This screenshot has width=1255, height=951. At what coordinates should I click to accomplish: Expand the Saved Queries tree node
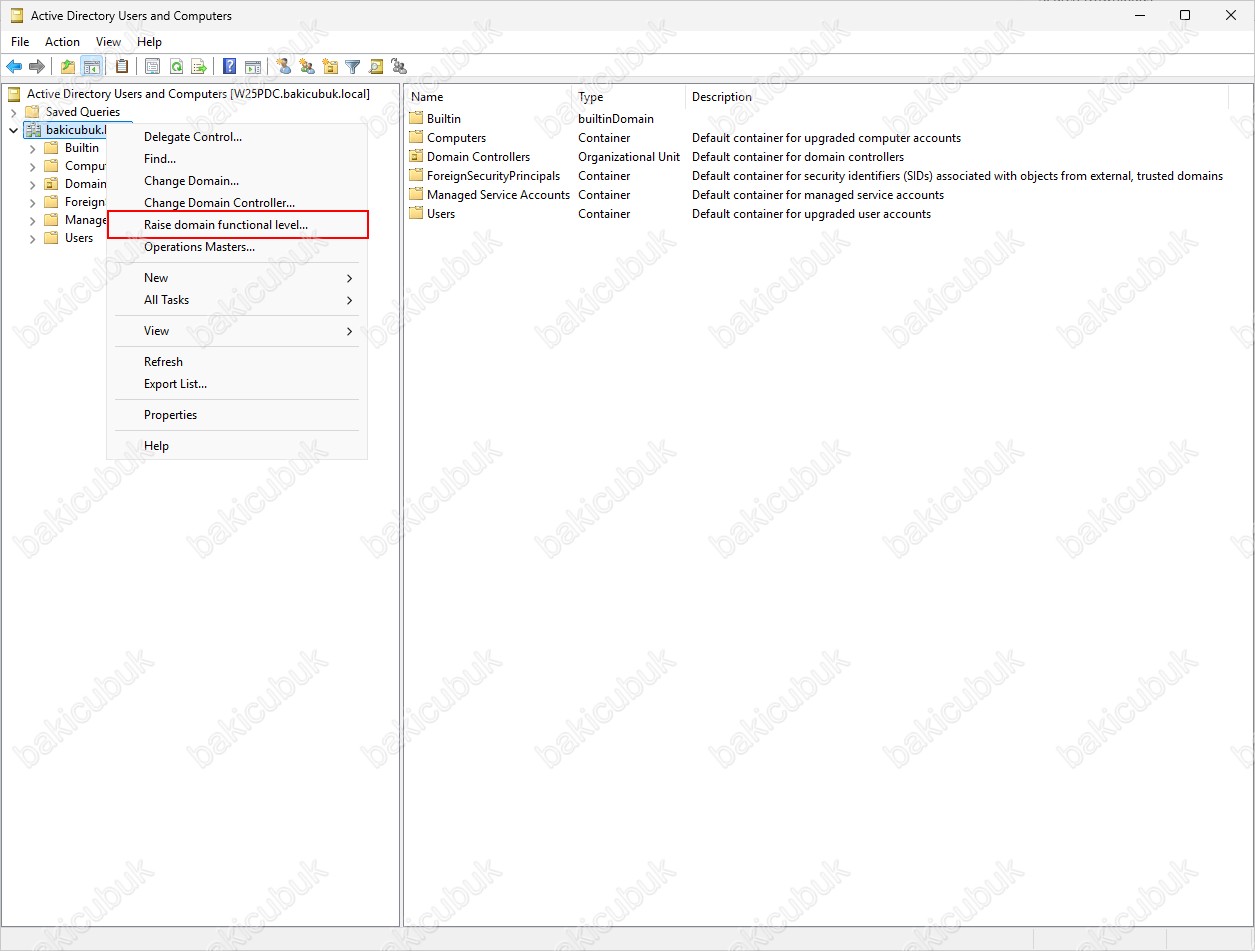pyautogui.click(x=13, y=112)
